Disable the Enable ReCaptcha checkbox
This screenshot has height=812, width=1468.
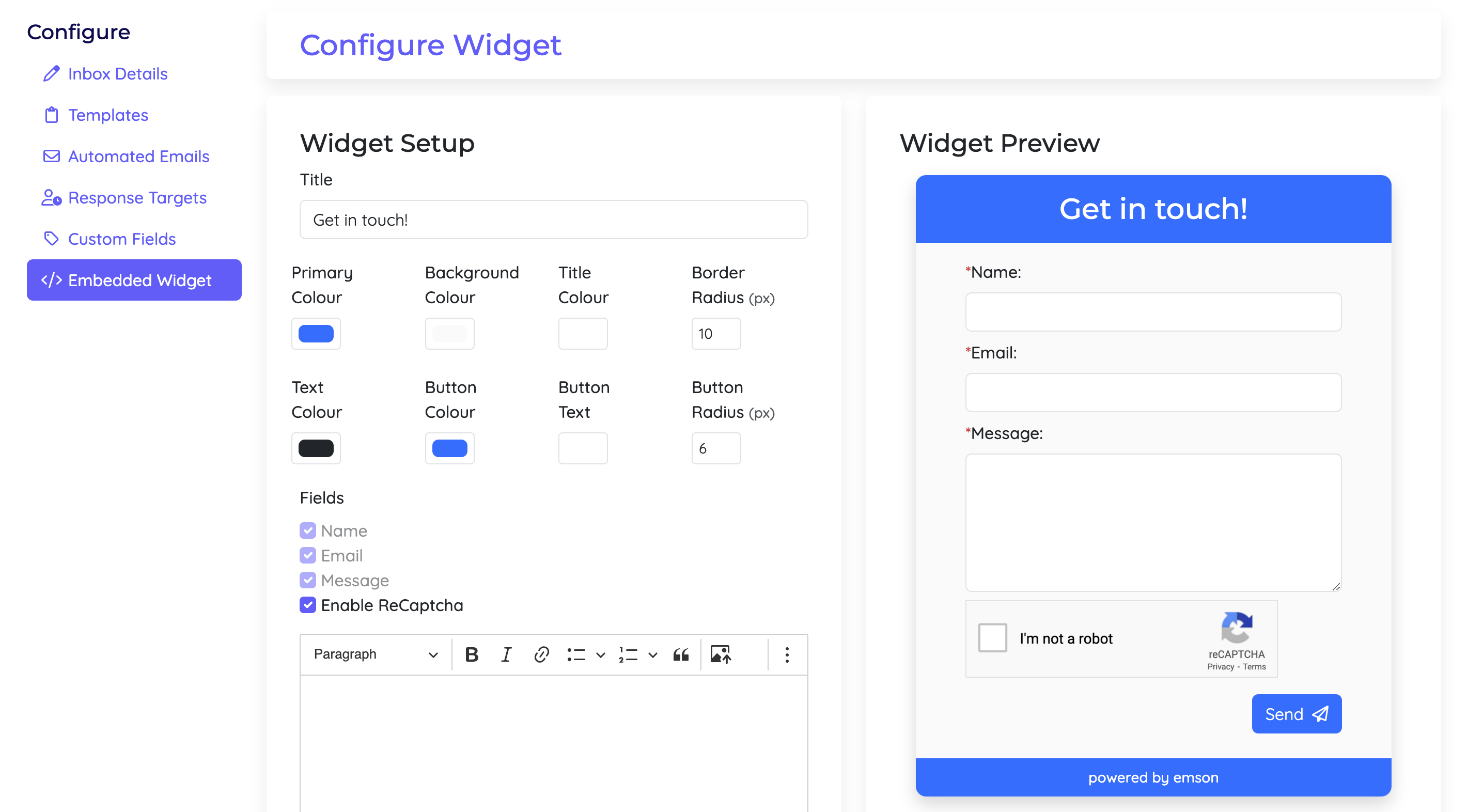[308, 604]
